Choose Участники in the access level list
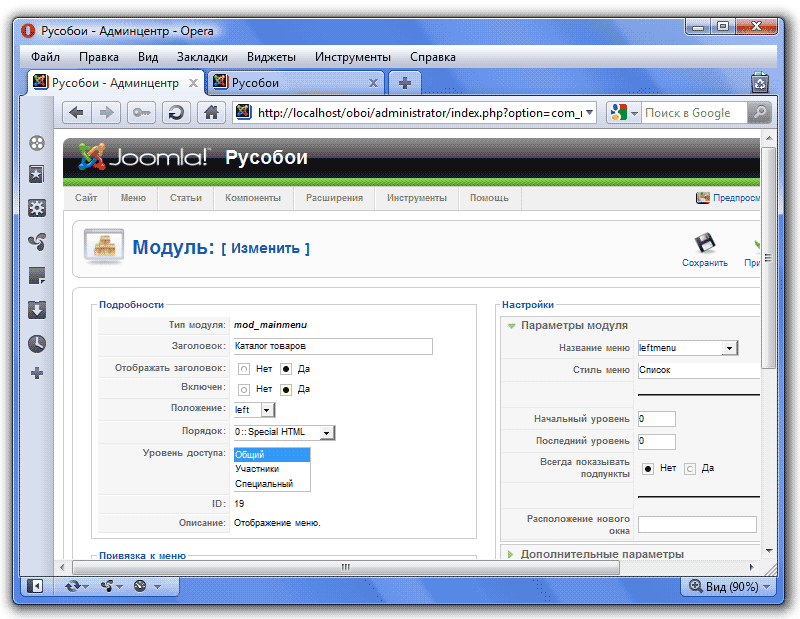Image resolution: width=800 pixels, height=619 pixels. (x=257, y=468)
